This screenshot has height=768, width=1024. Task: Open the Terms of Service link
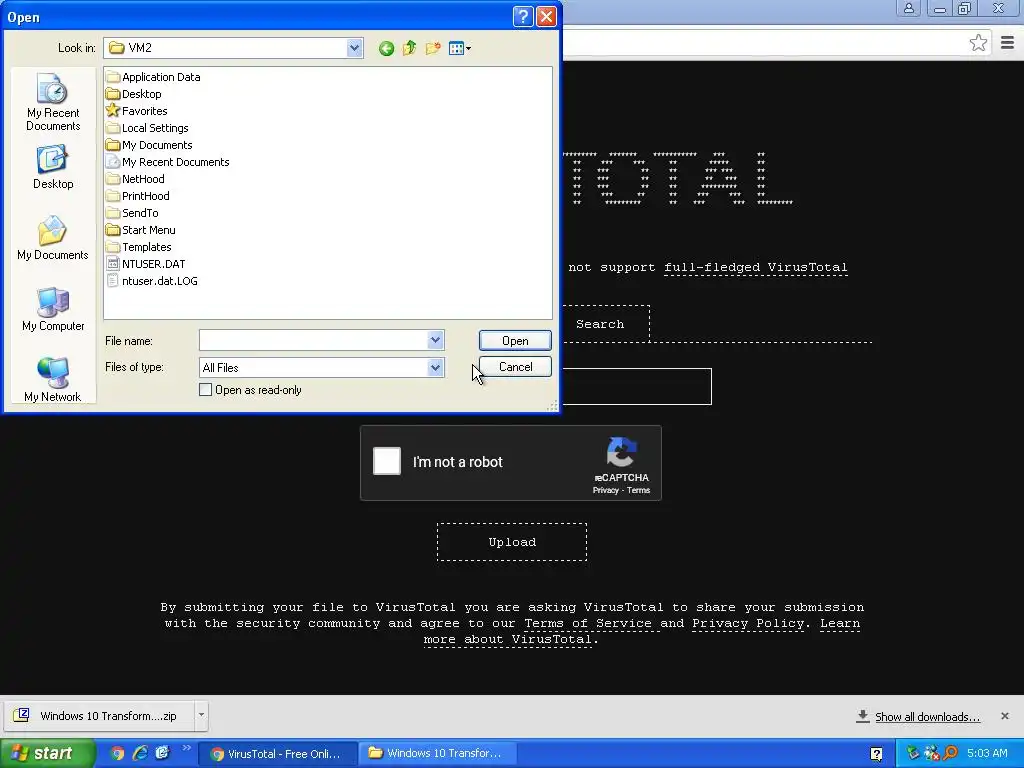click(x=588, y=623)
